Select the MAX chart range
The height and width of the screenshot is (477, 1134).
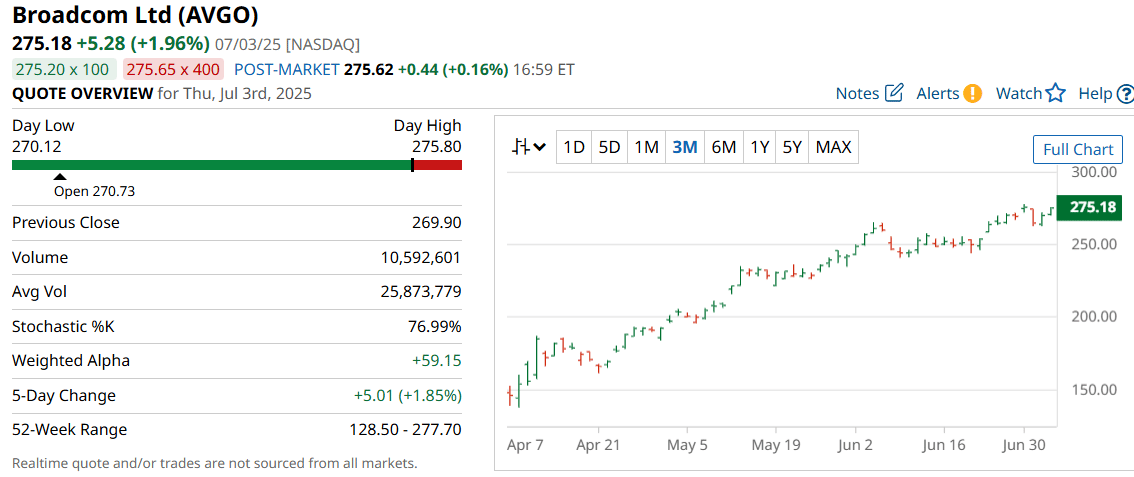pyautogui.click(x=833, y=147)
